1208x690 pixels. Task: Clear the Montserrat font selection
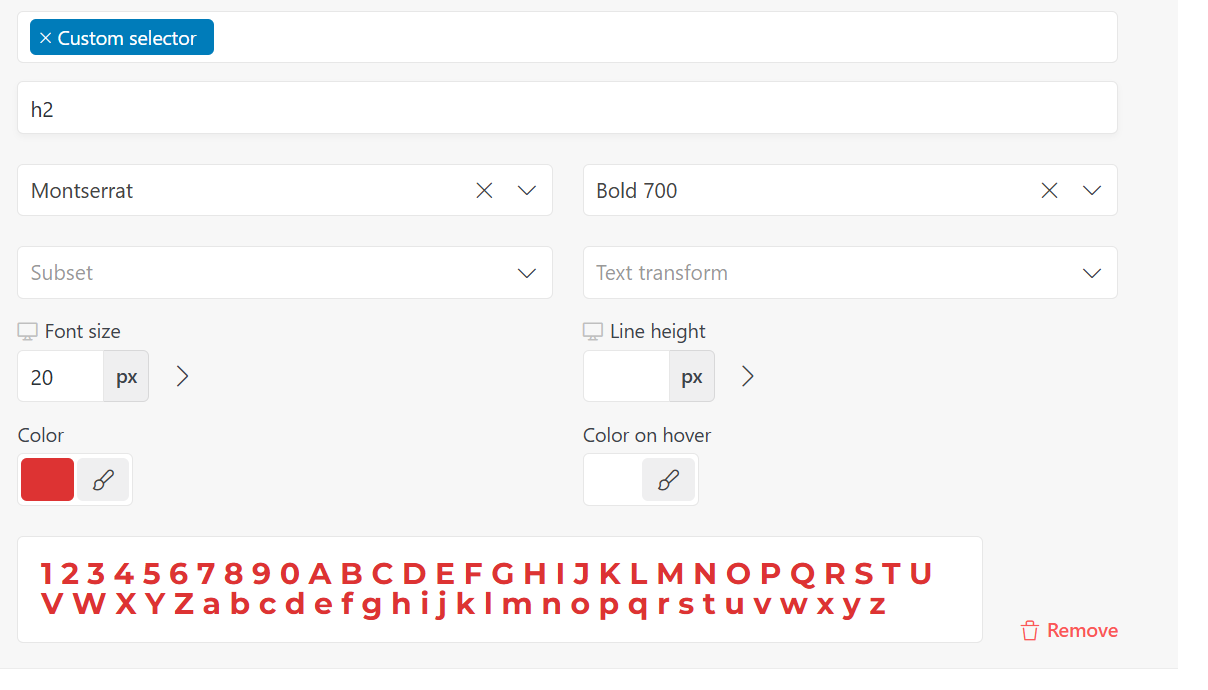[x=484, y=190]
